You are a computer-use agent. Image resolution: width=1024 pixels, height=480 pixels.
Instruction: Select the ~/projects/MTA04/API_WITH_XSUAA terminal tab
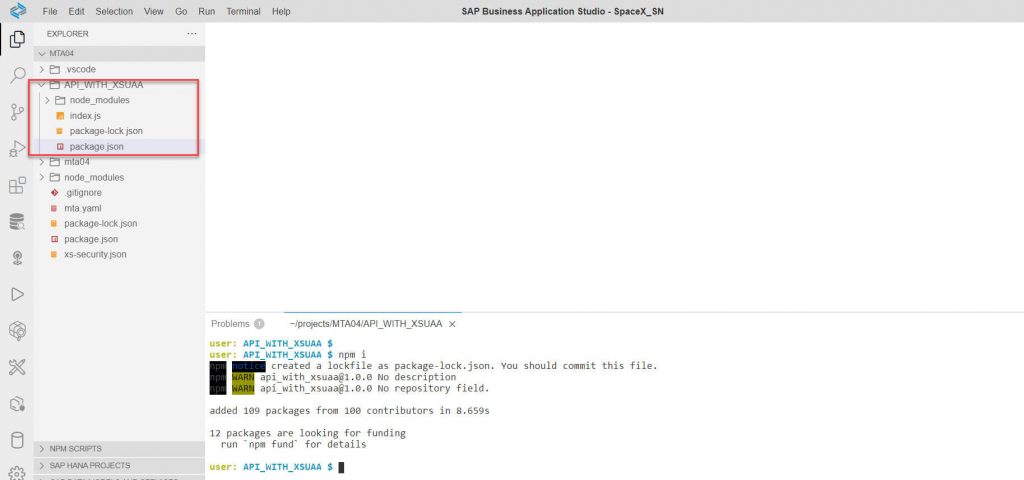pyautogui.click(x=366, y=324)
